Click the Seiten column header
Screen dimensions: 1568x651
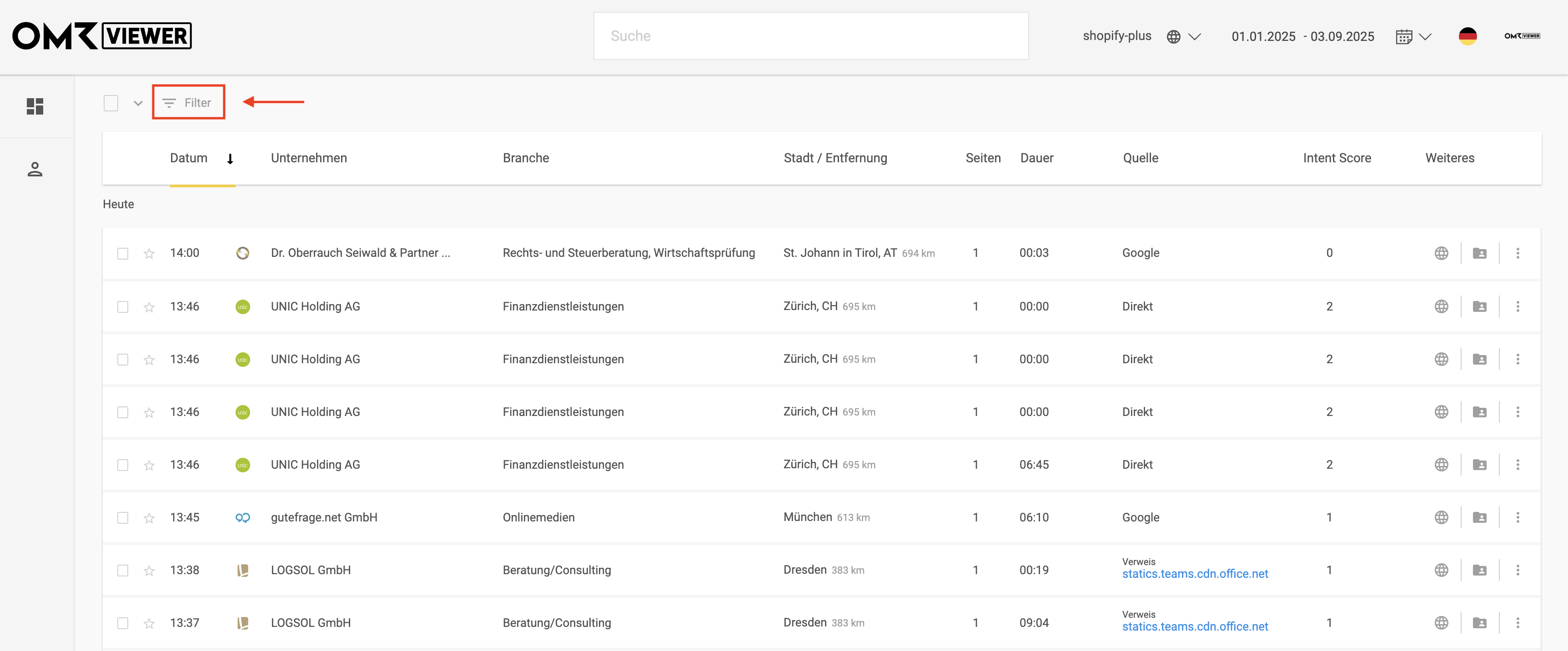tap(983, 158)
